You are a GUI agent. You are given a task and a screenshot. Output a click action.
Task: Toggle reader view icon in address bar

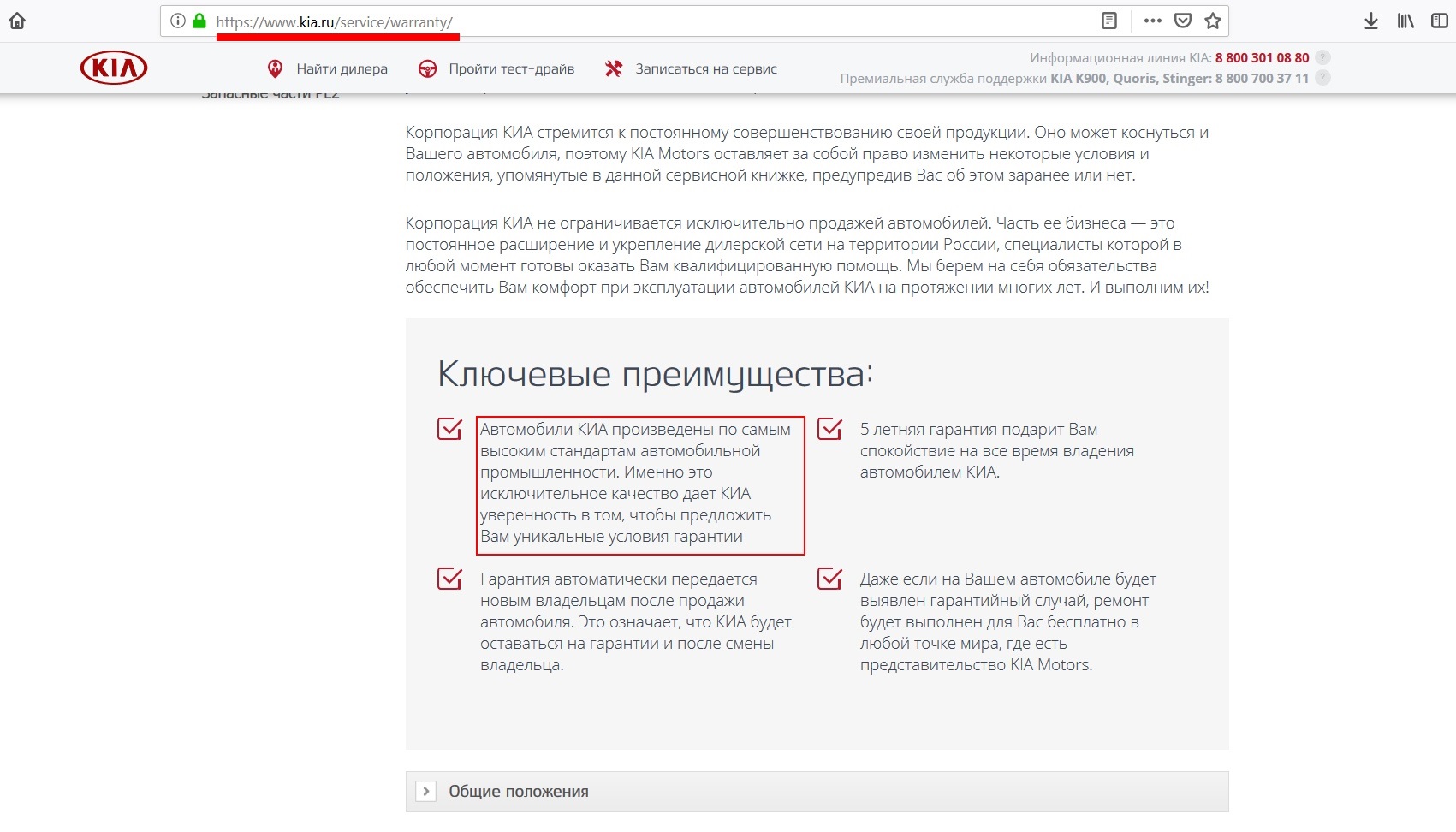(1109, 21)
